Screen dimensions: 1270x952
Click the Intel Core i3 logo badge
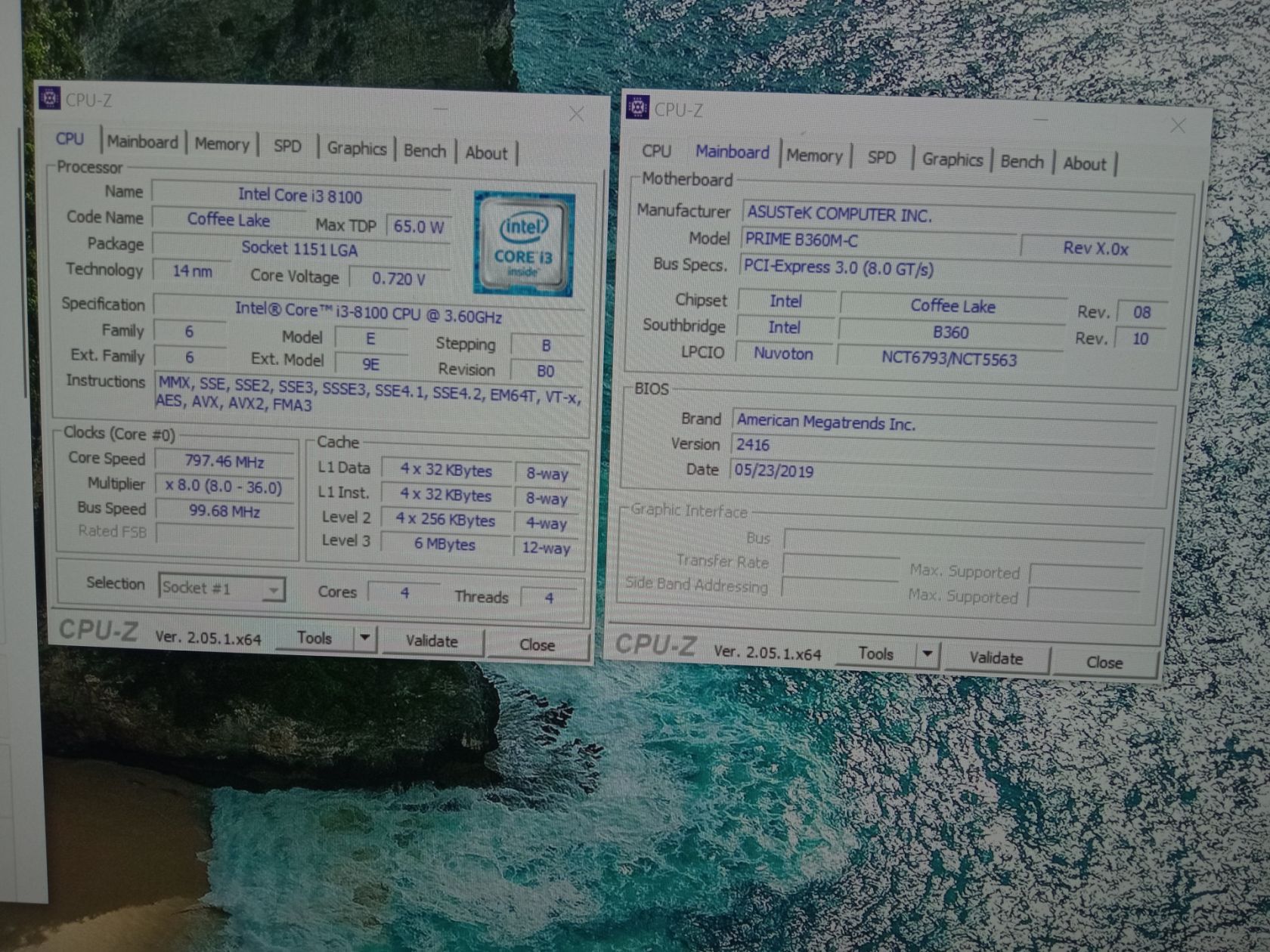pos(523,243)
